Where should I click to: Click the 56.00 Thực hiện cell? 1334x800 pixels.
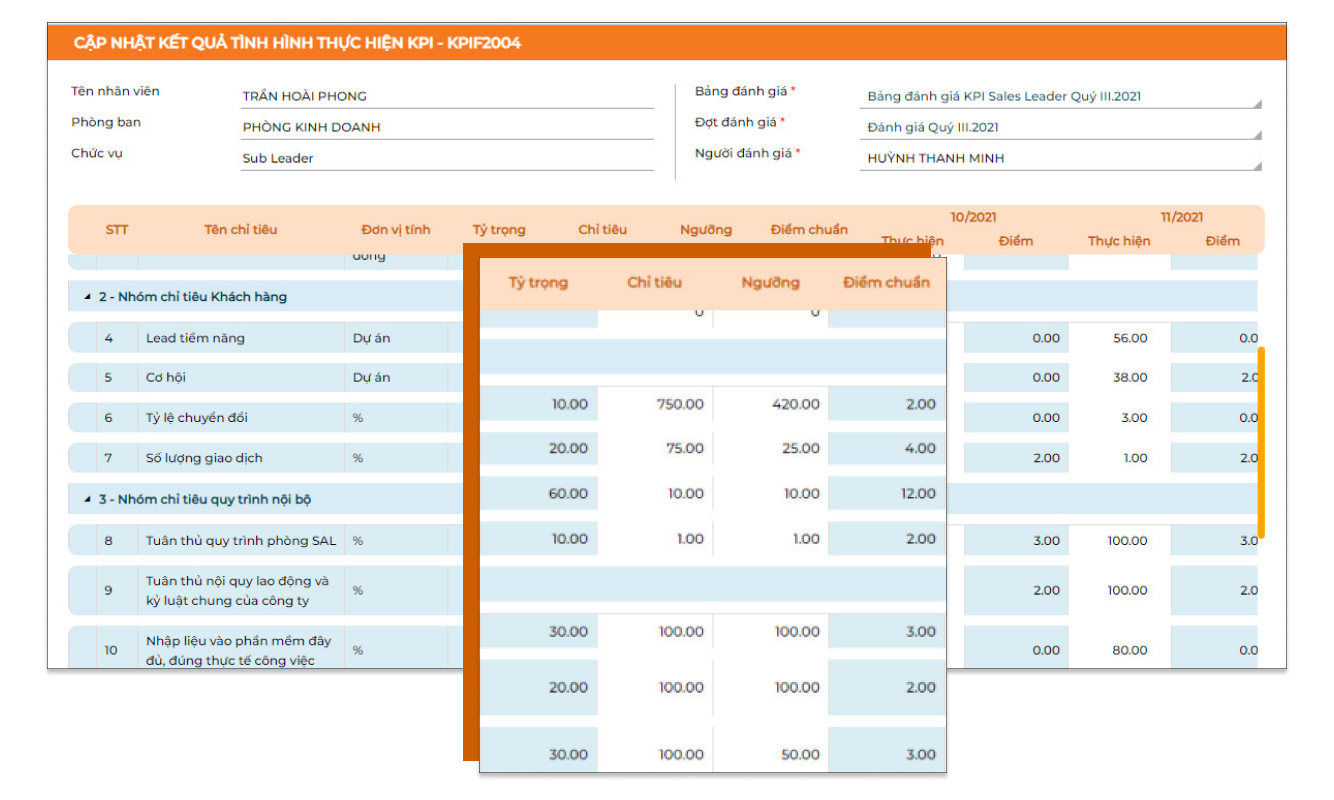pos(1130,338)
